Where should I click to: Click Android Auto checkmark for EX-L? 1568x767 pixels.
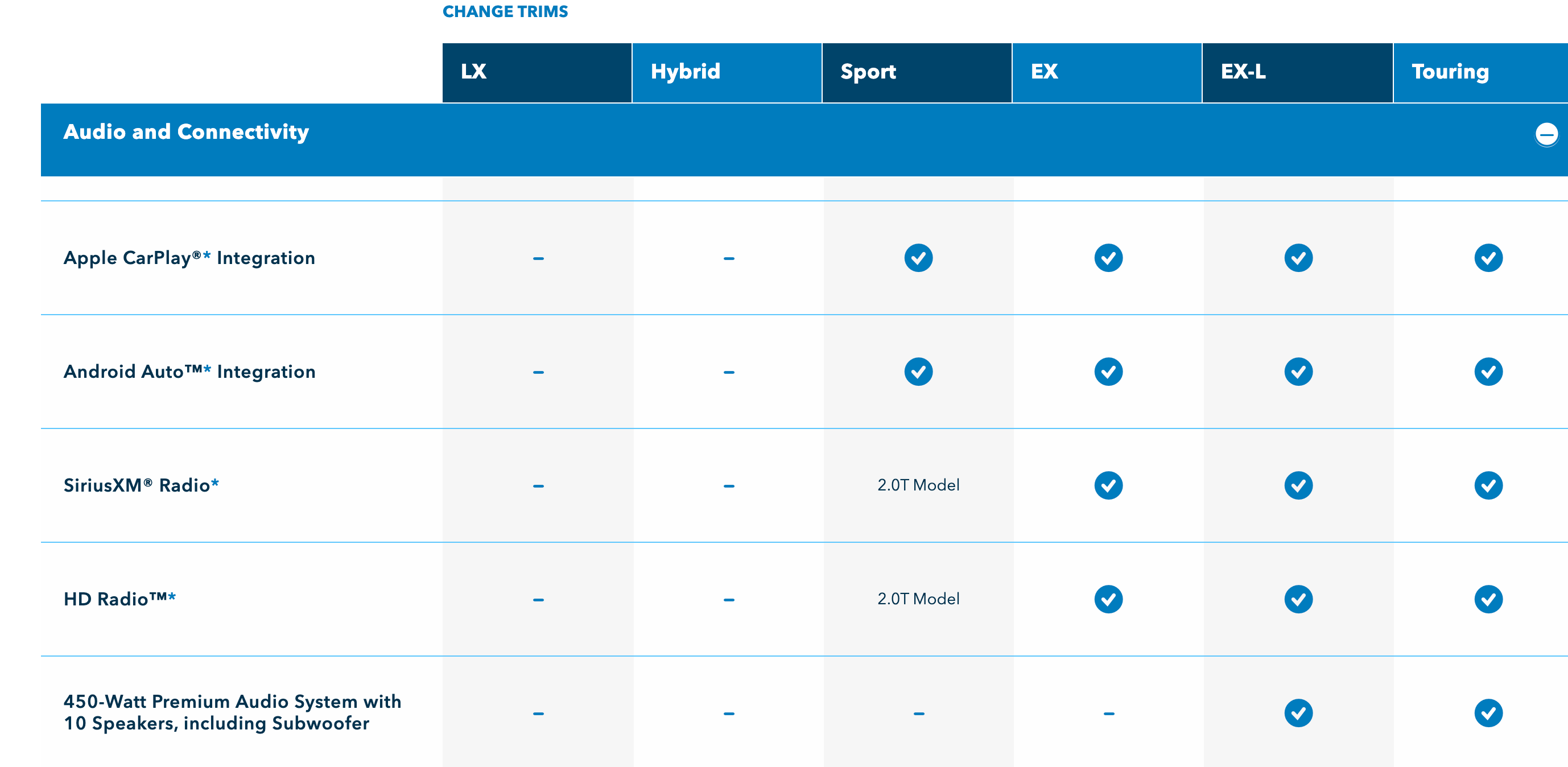(x=1298, y=372)
